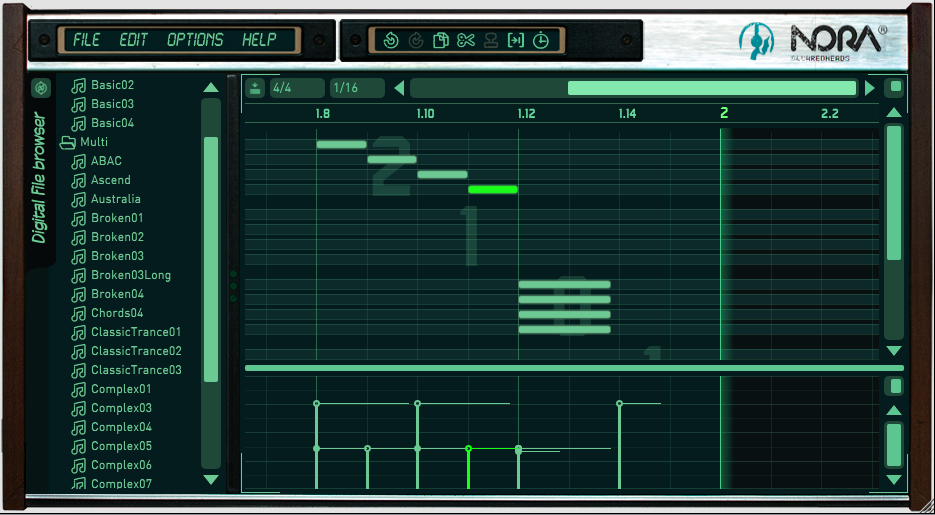The width and height of the screenshot is (935, 515).
Task: Click the timeline scroll right arrow
Action: (x=869, y=88)
